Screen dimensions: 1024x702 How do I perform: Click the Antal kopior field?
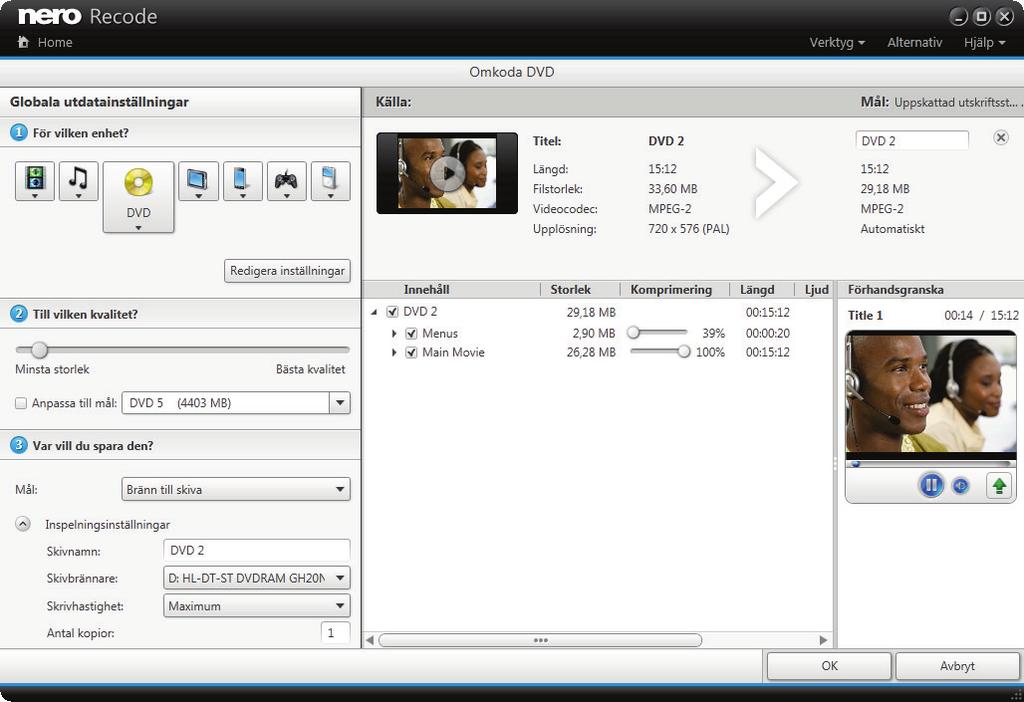point(335,633)
